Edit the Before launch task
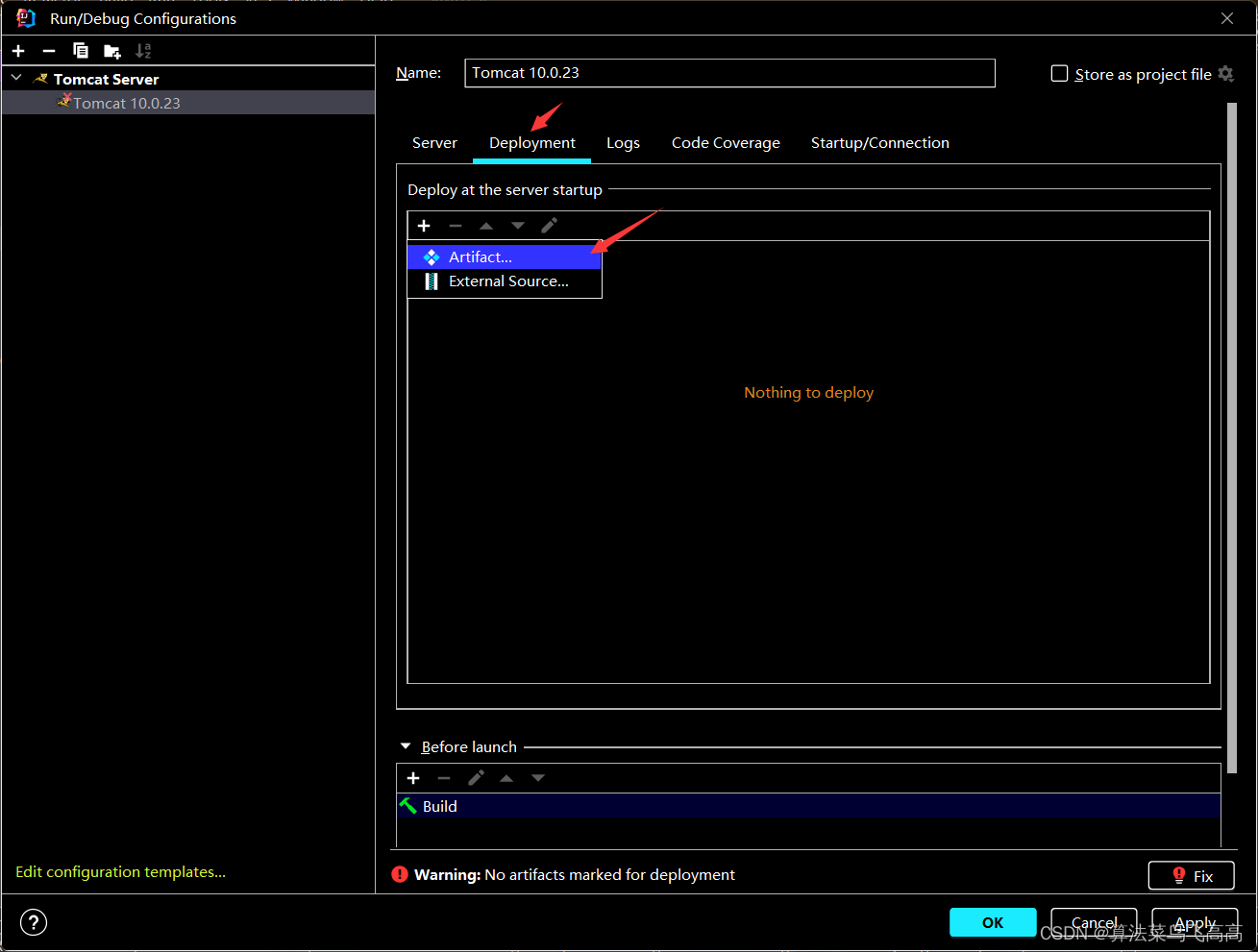This screenshot has width=1258, height=952. [476, 778]
